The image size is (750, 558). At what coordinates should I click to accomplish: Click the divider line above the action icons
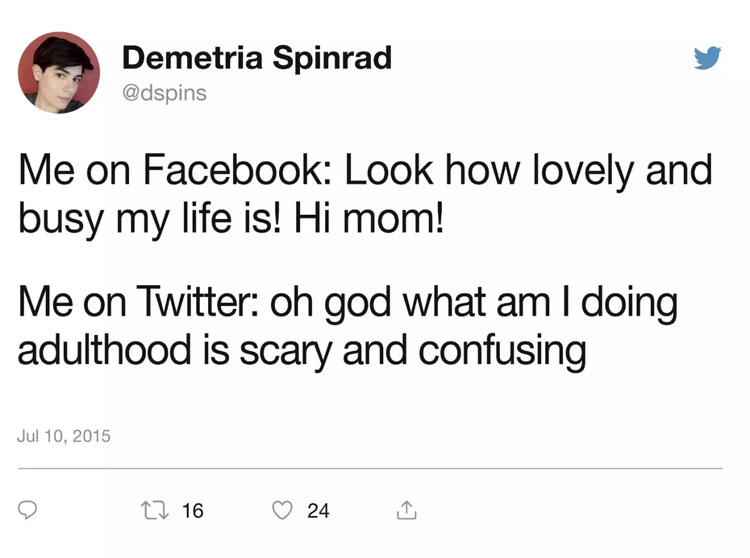click(370, 468)
